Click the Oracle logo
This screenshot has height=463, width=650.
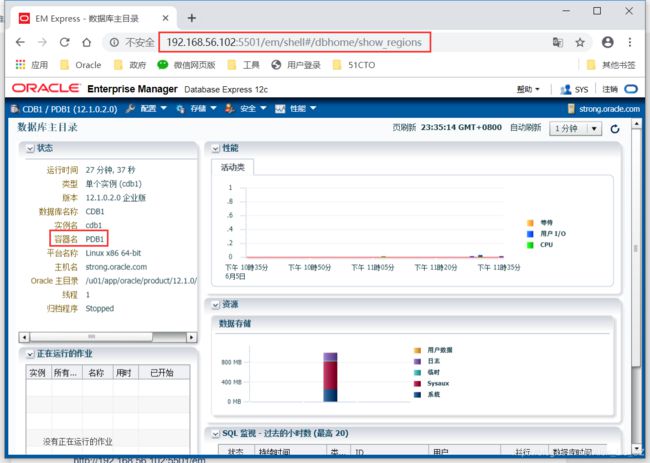[x=46, y=88]
